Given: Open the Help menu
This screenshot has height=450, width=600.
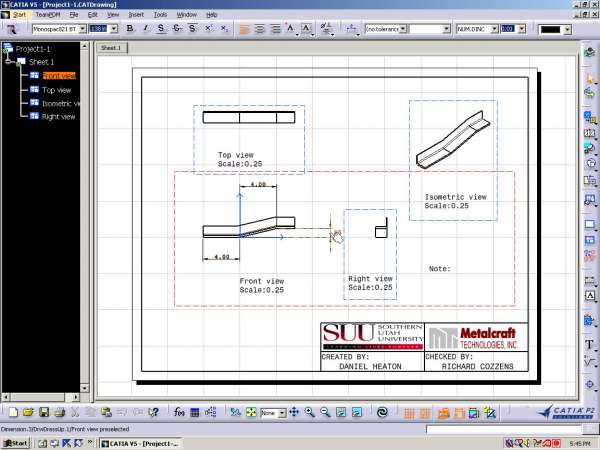Looking at the screenshot, I should tap(212, 15).
